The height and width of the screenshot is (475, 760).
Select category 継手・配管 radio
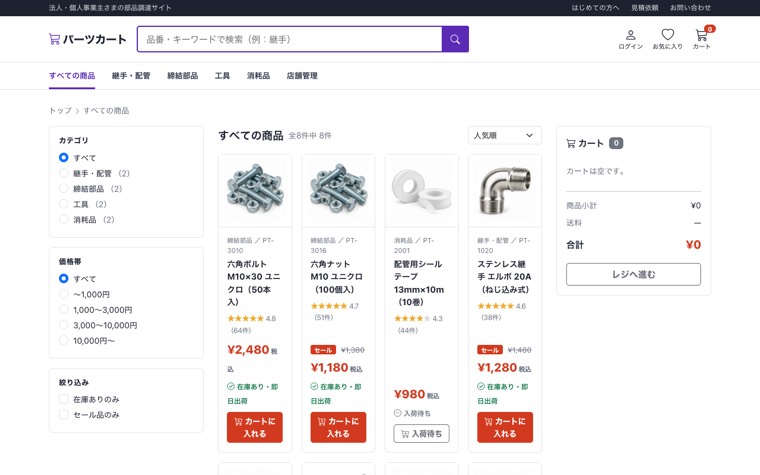(63, 173)
